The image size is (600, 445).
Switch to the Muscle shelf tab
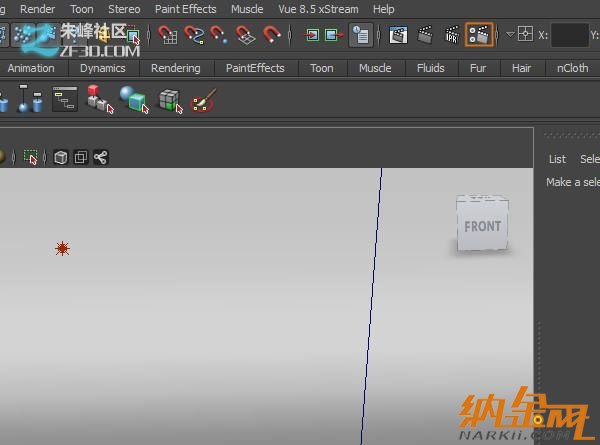[x=375, y=68]
